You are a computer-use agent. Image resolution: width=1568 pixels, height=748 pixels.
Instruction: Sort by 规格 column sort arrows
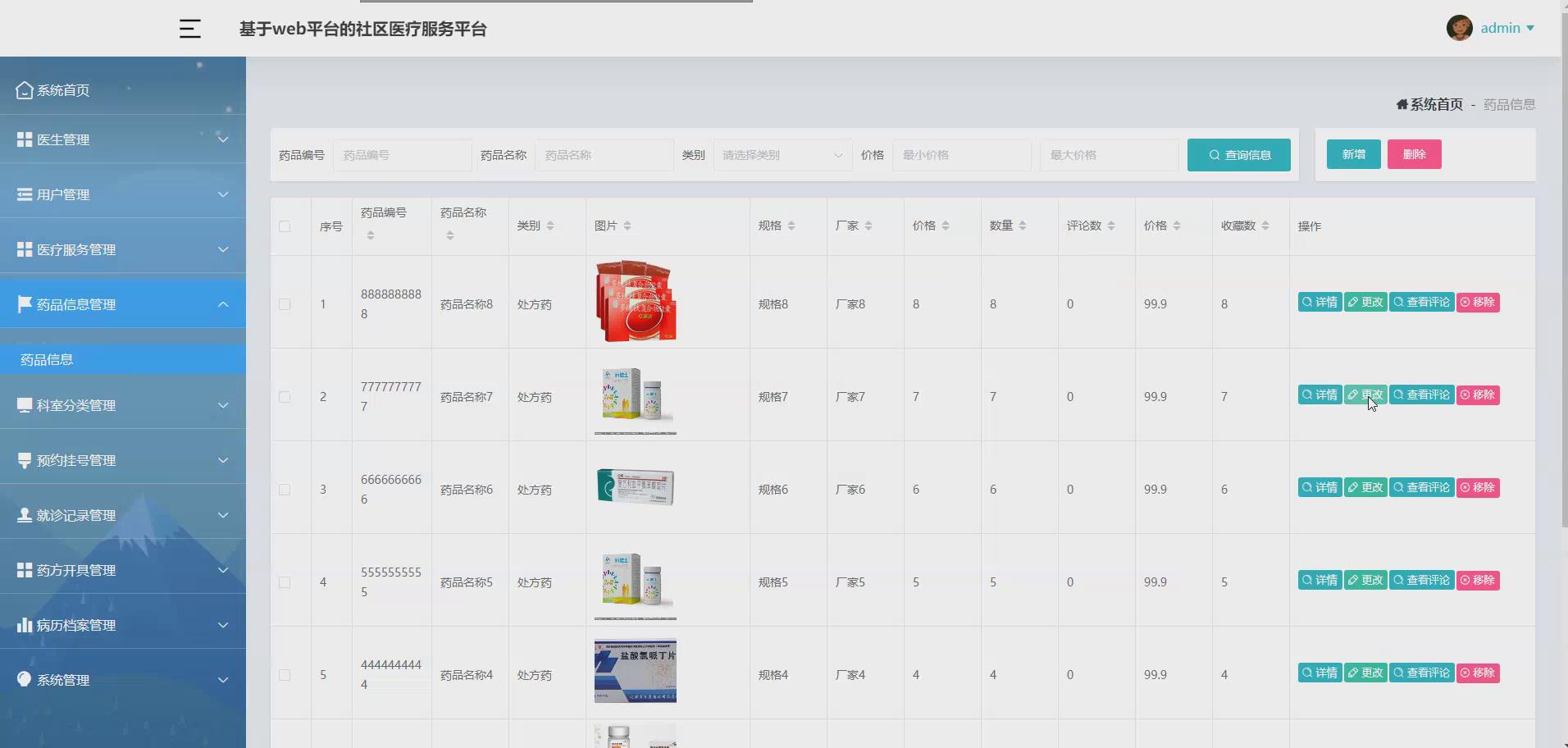[x=791, y=226]
